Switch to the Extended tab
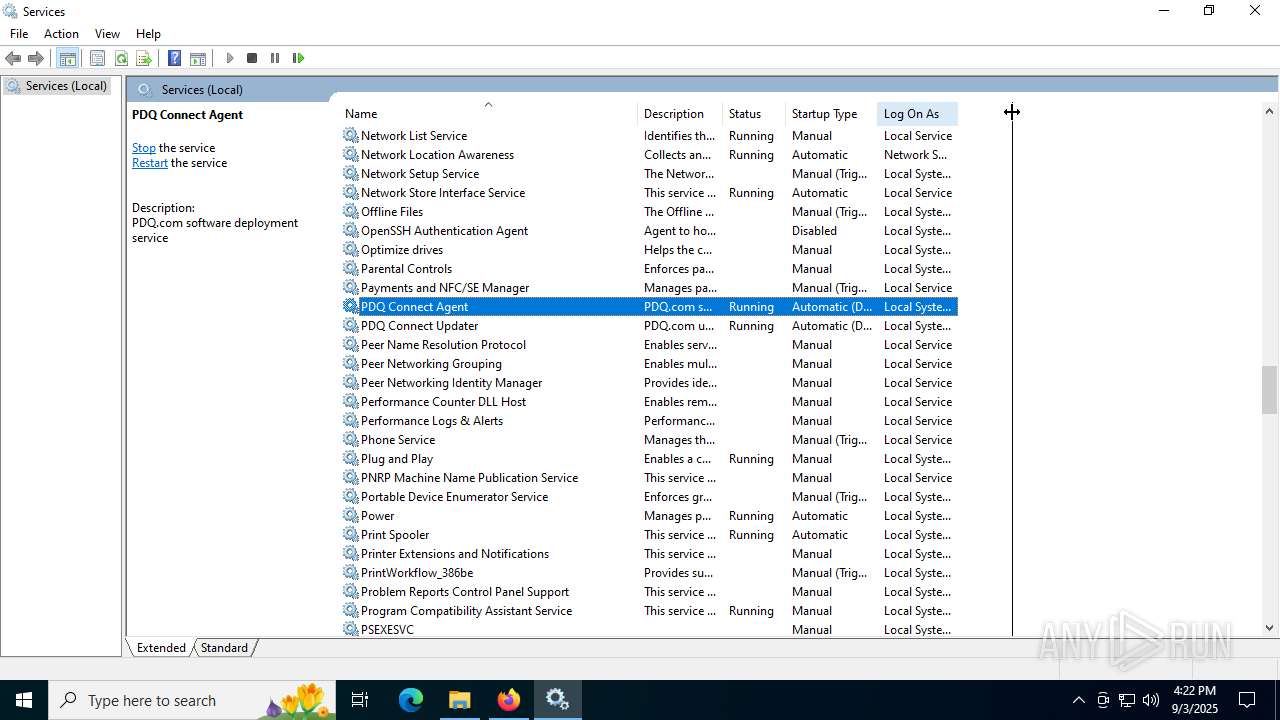Image resolution: width=1280 pixels, height=720 pixels. click(161, 647)
